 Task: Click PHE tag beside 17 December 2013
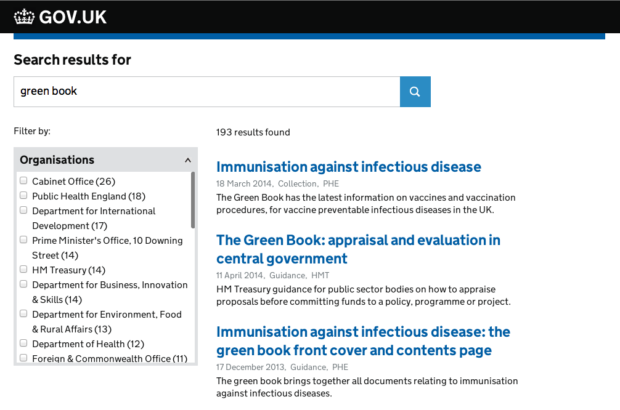click(340, 367)
